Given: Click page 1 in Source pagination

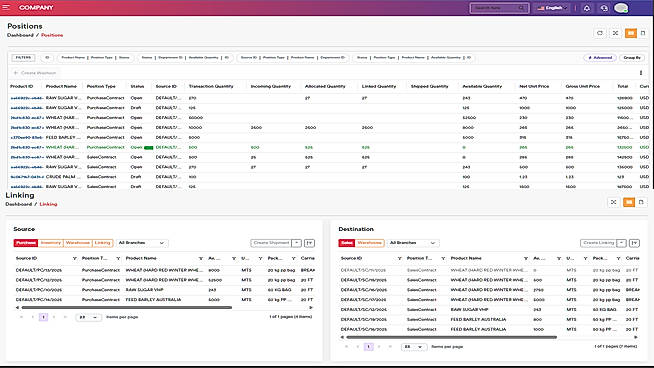Looking at the screenshot, I should pos(43,317).
